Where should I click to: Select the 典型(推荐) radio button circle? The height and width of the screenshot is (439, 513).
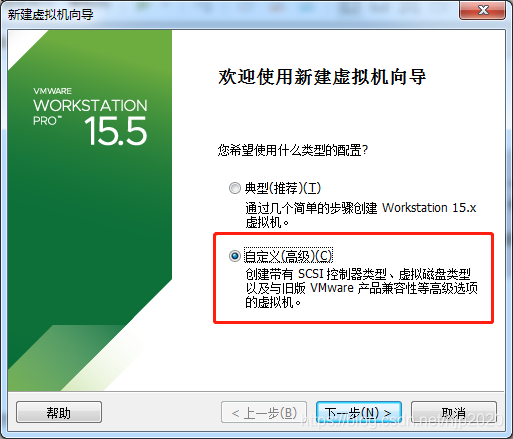235,188
